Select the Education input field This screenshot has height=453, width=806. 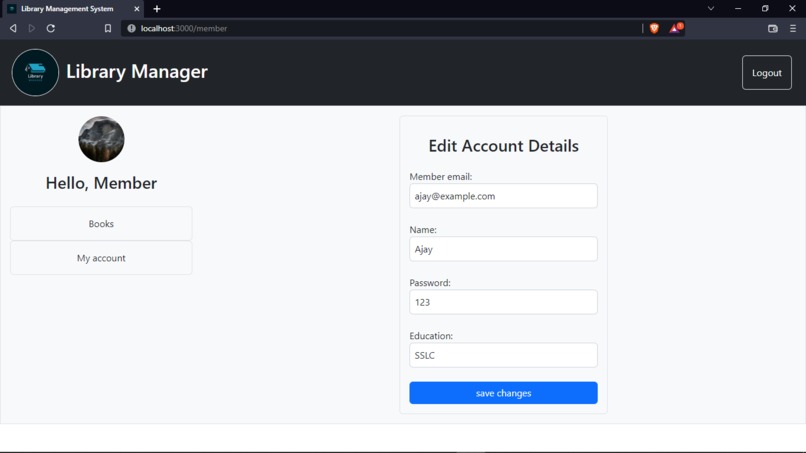[503, 355]
